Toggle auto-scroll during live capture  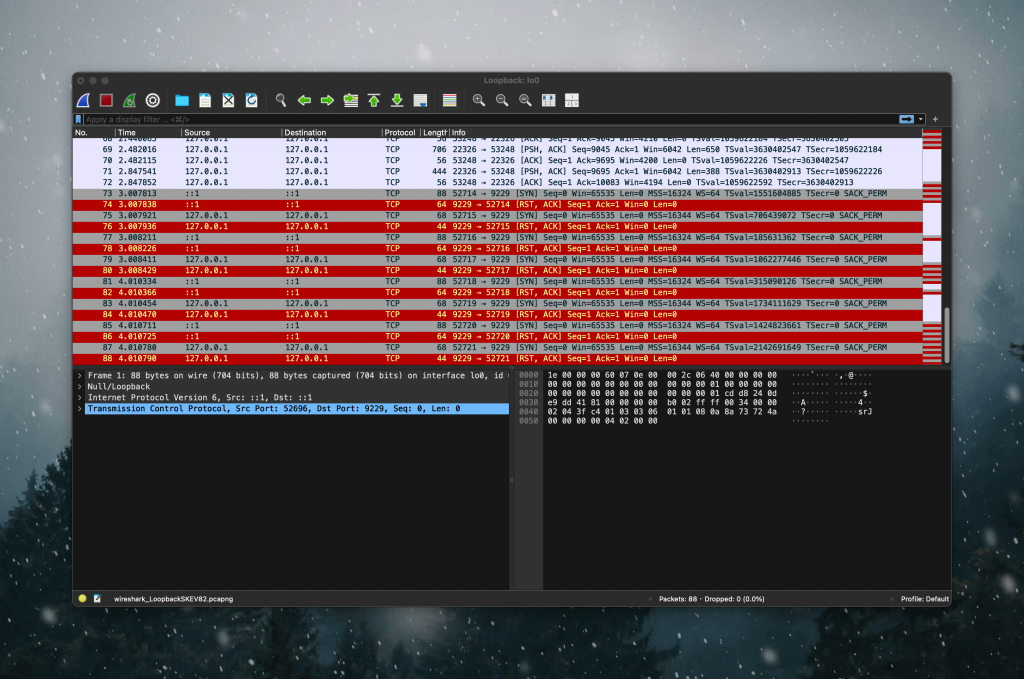[421, 100]
